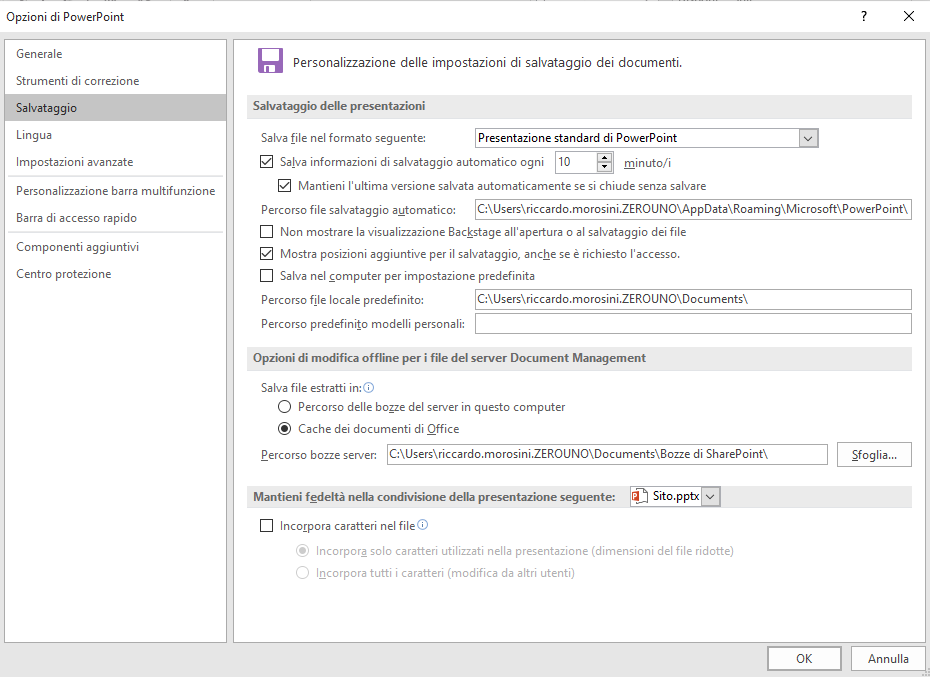Click the Sfoglia... browse button
The width and height of the screenshot is (930, 677).
point(874,455)
